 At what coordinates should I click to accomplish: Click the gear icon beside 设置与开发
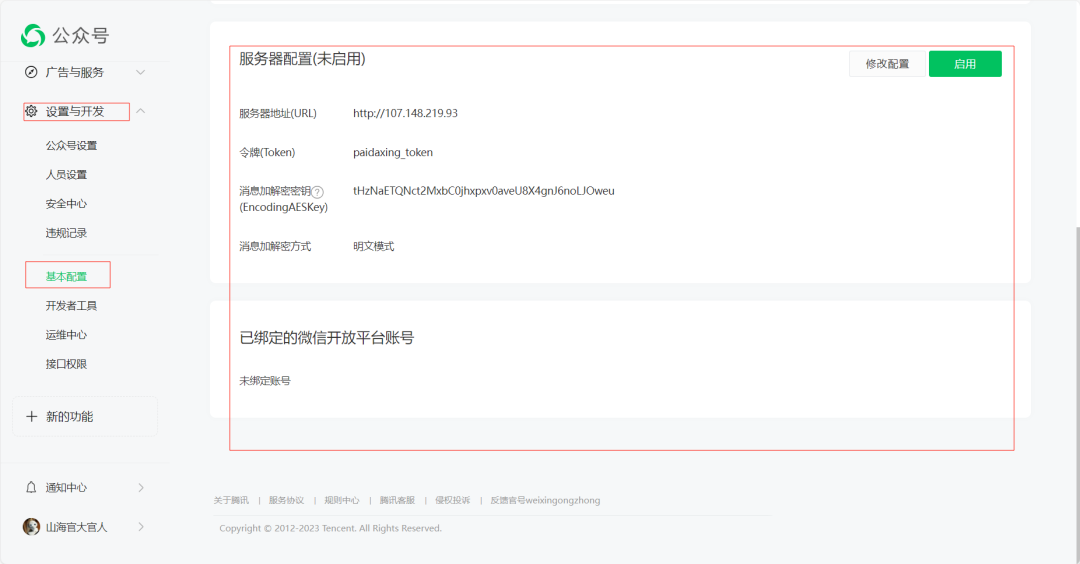31,111
